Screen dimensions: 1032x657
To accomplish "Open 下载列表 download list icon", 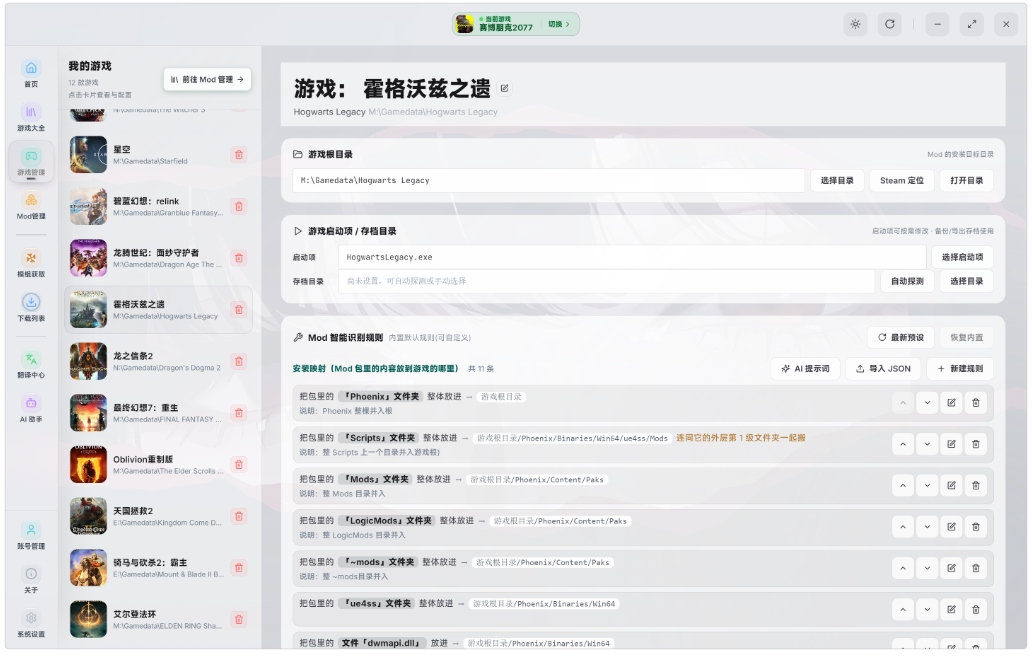I will tap(31, 307).
